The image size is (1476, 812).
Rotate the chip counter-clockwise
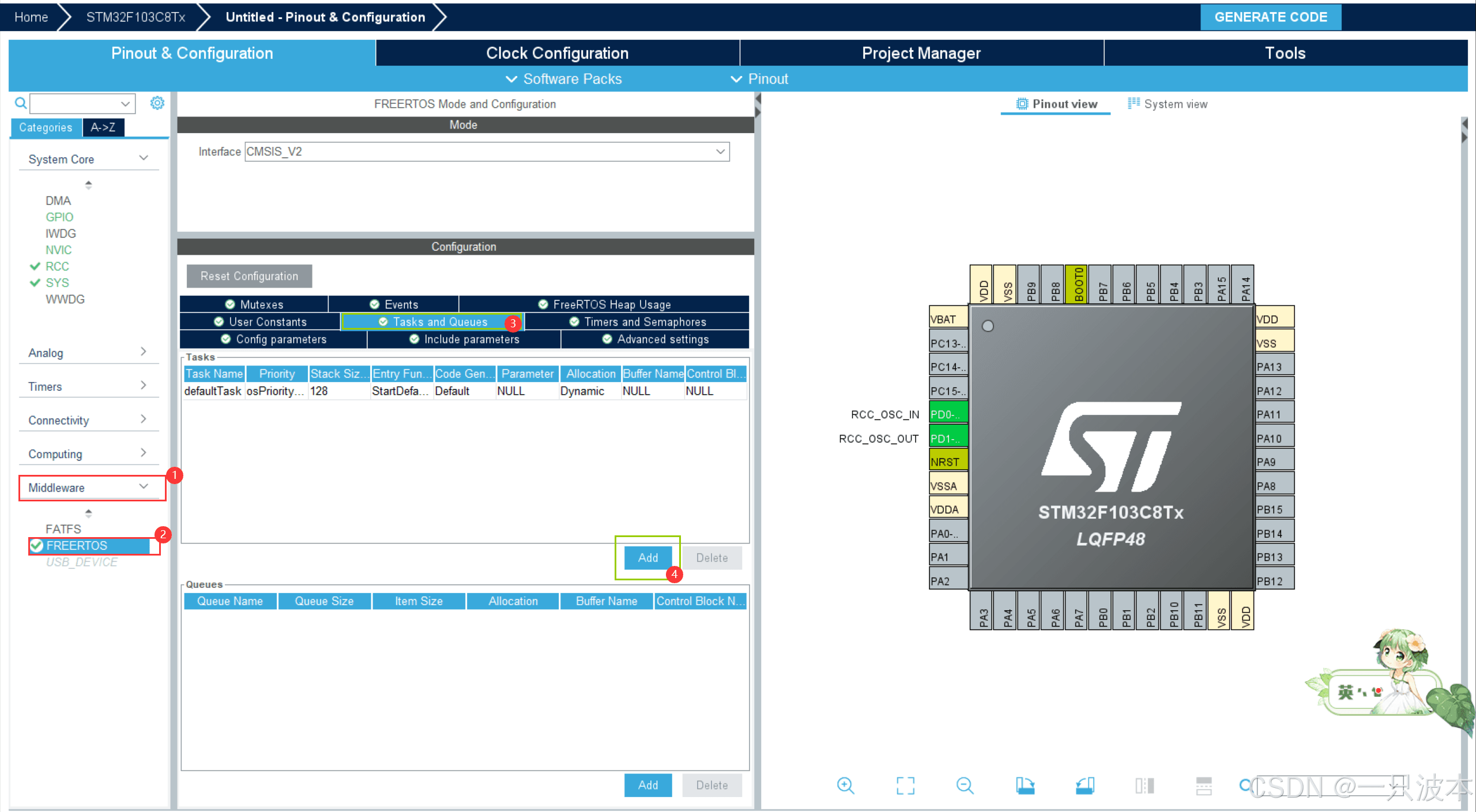tap(1085, 785)
